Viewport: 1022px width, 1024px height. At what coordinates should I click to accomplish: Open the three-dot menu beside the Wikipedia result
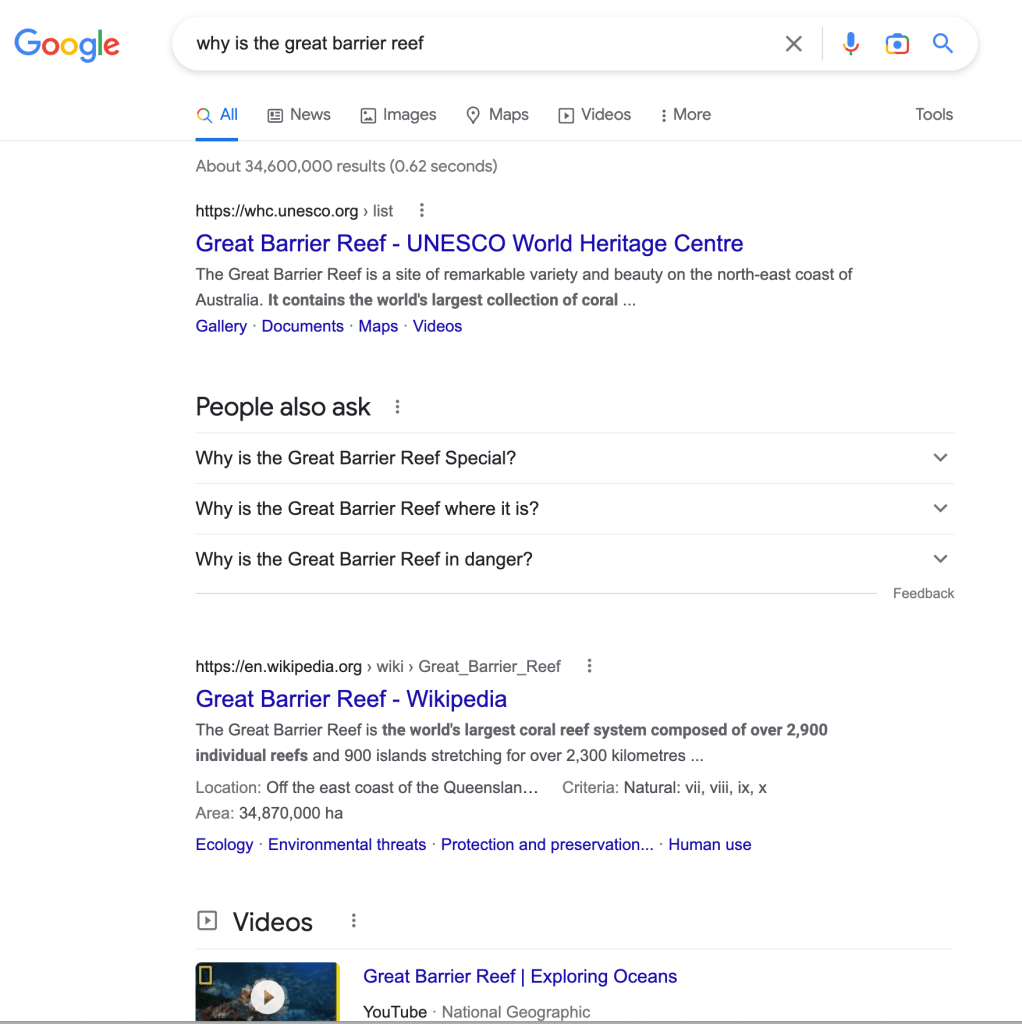coord(589,666)
